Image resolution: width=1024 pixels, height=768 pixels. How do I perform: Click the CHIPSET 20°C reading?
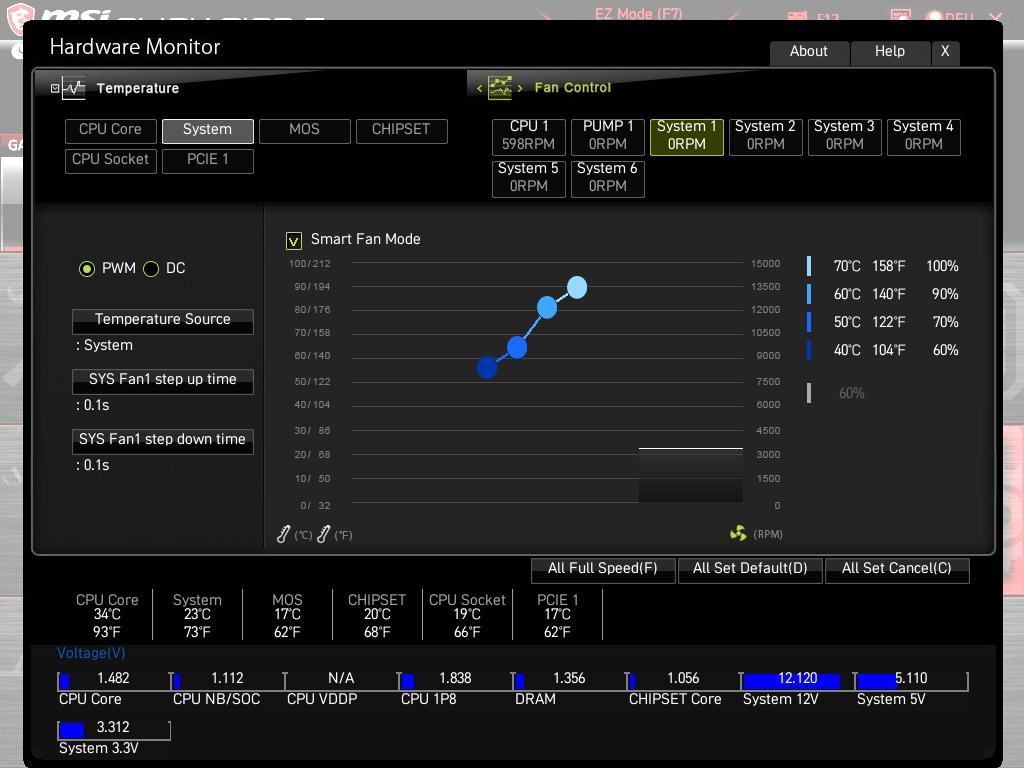(377, 615)
